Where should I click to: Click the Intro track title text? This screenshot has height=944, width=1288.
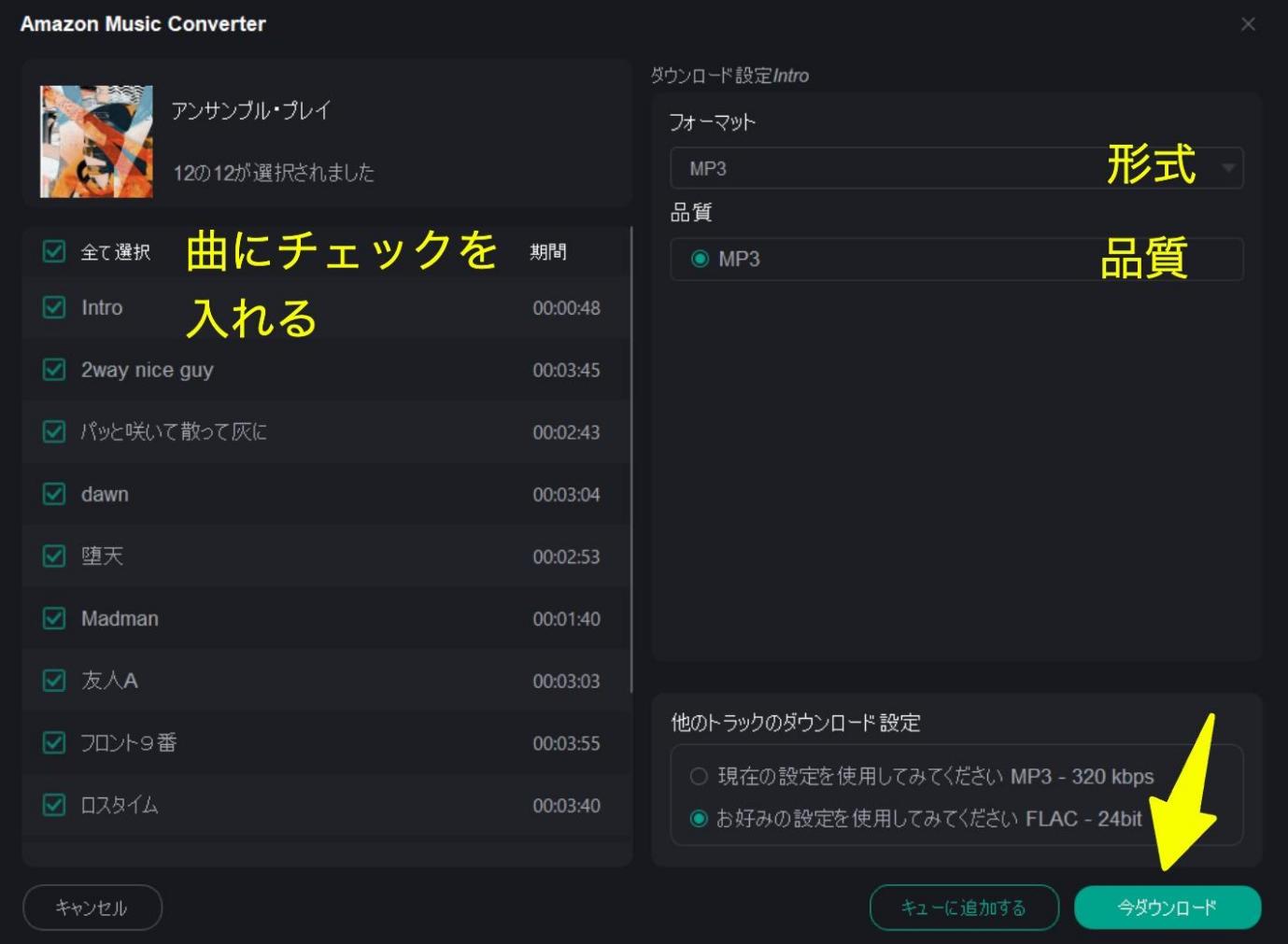coord(102,307)
